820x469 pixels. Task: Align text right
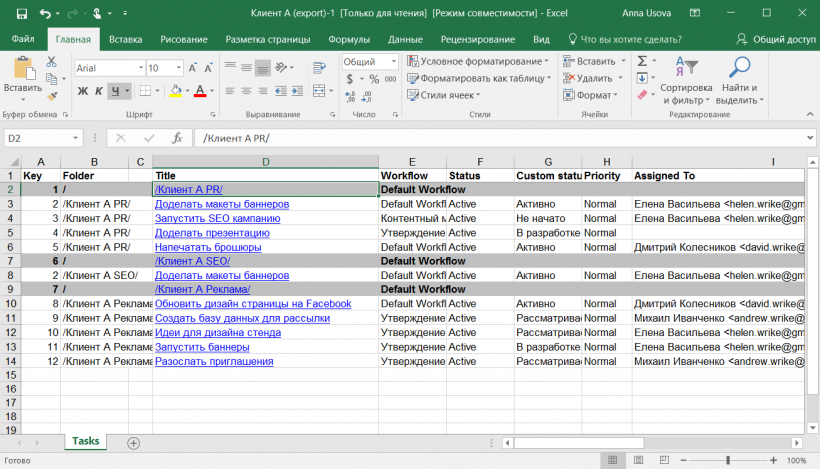263,91
